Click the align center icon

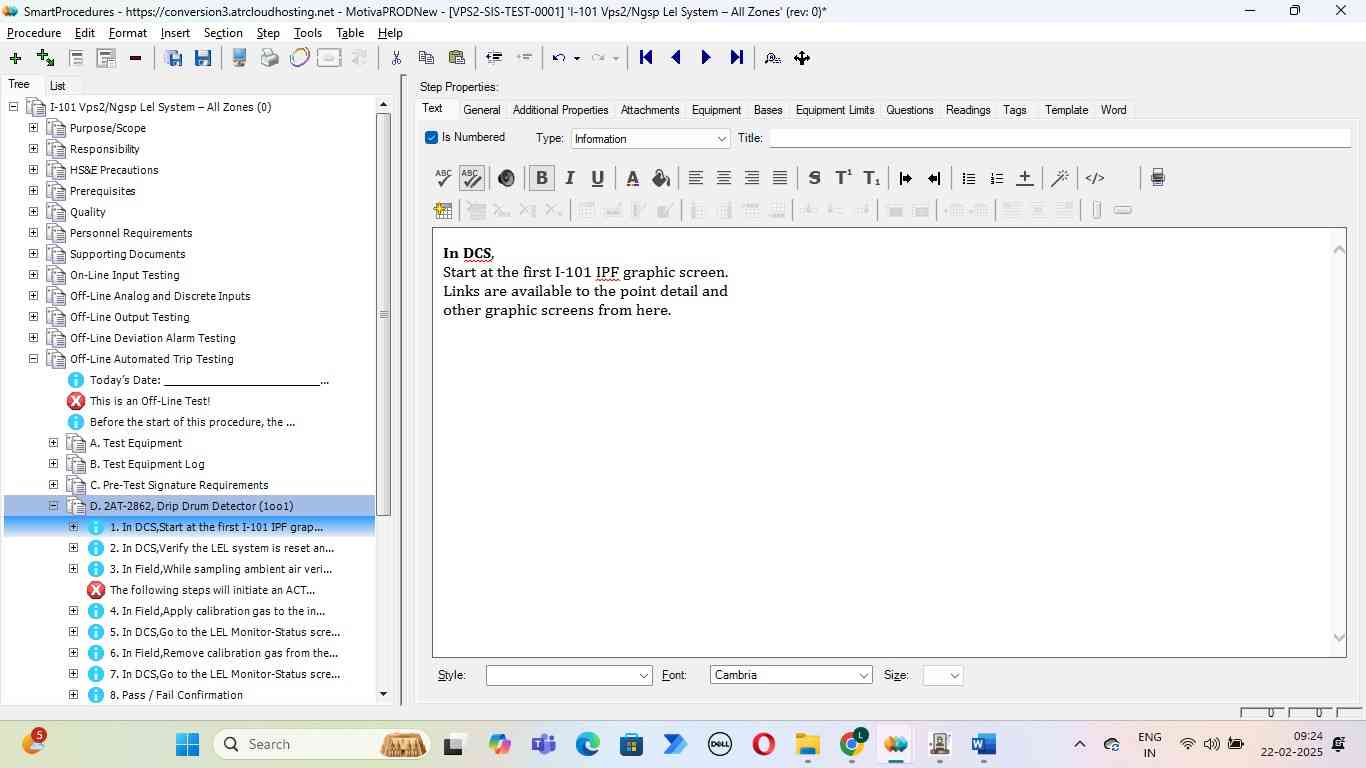tap(724, 178)
